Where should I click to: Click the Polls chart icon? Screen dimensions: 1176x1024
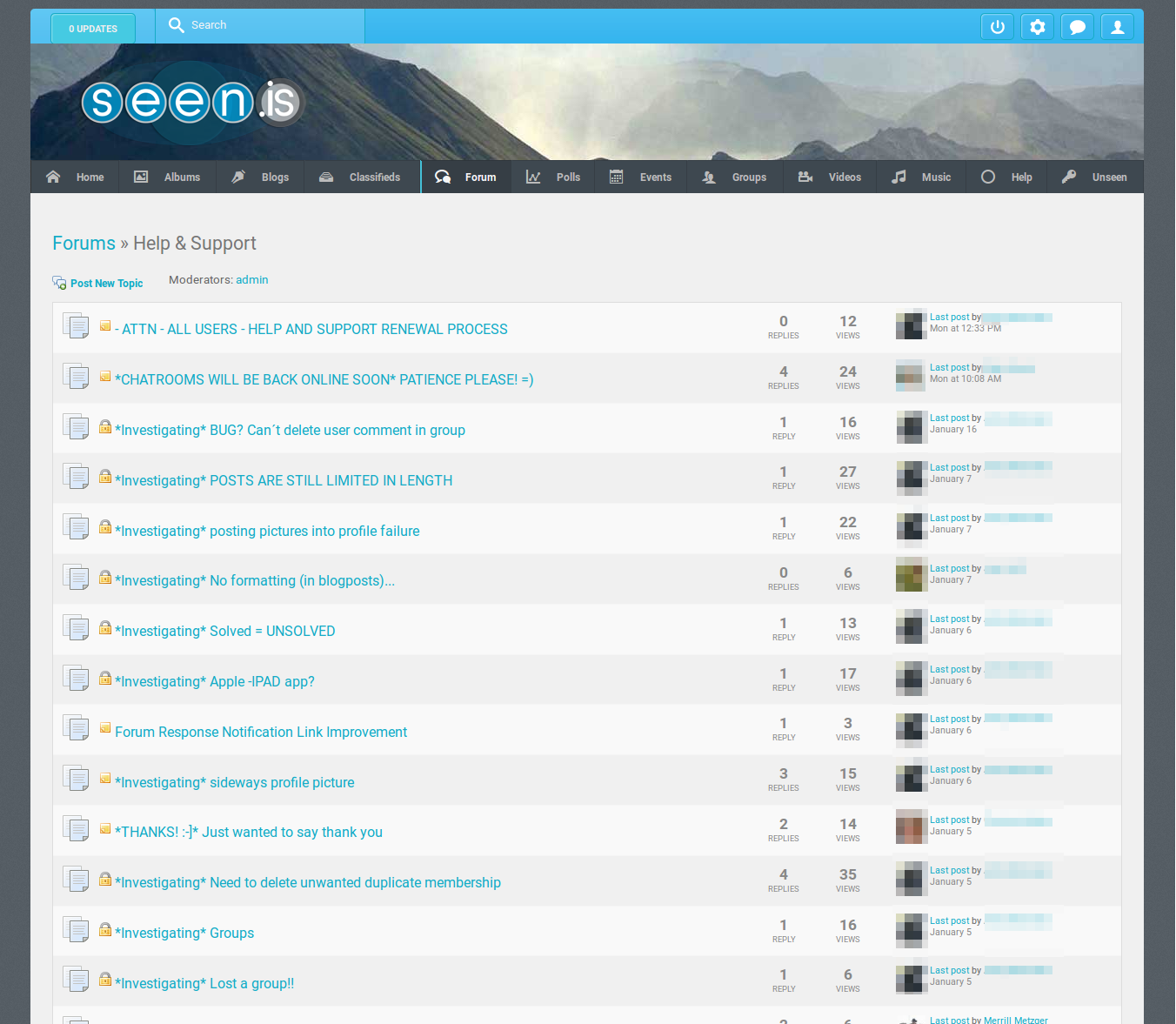pos(533,177)
